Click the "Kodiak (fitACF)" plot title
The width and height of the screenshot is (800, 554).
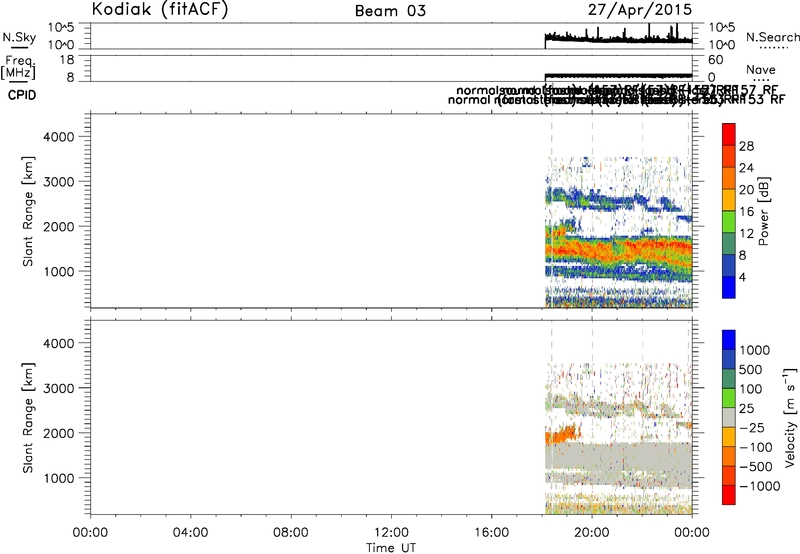tap(160, 10)
